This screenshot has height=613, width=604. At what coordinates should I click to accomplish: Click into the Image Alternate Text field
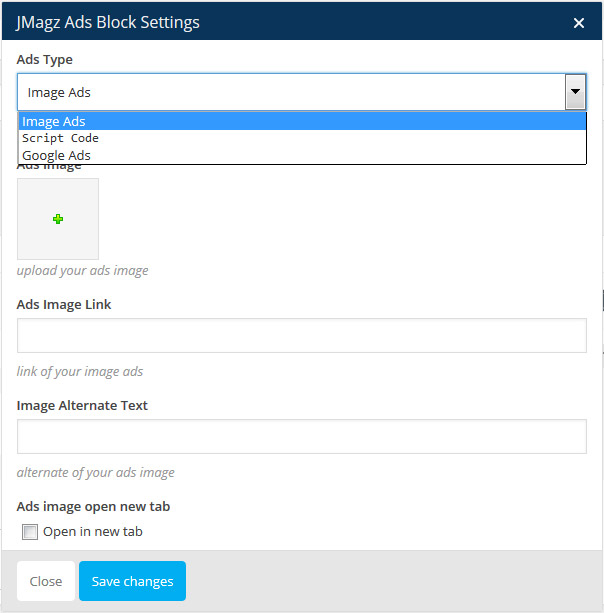[301, 437]
